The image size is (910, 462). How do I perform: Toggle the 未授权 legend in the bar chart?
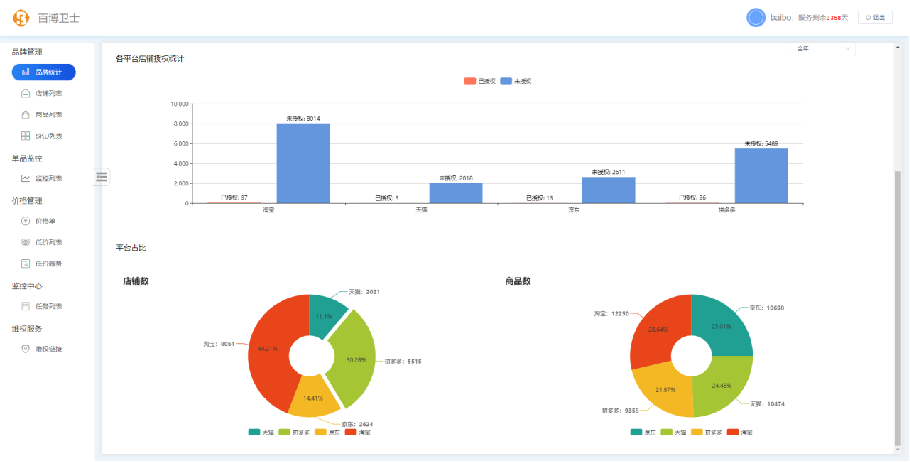[516, 81]
